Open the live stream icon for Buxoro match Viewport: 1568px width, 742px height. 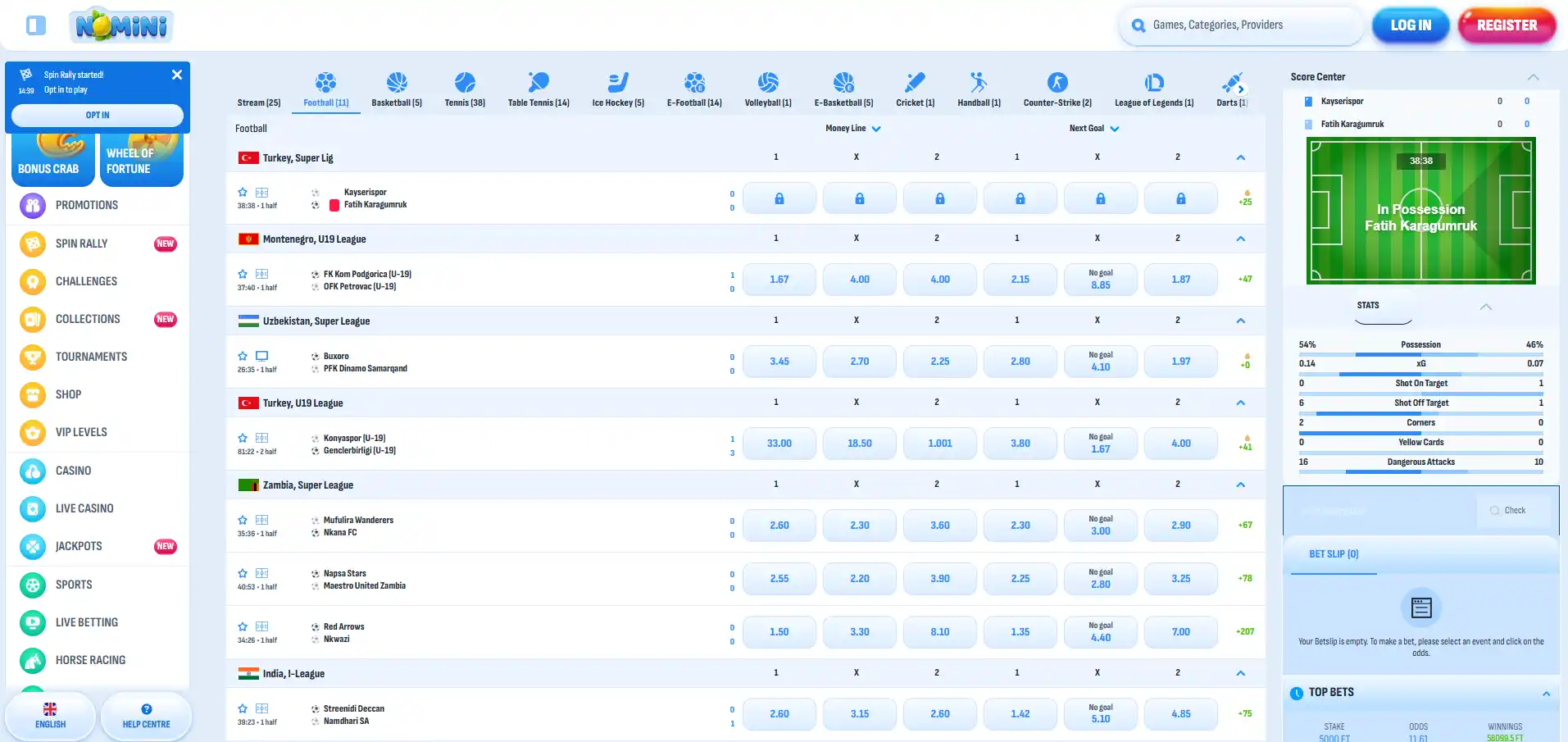point(261,357)
